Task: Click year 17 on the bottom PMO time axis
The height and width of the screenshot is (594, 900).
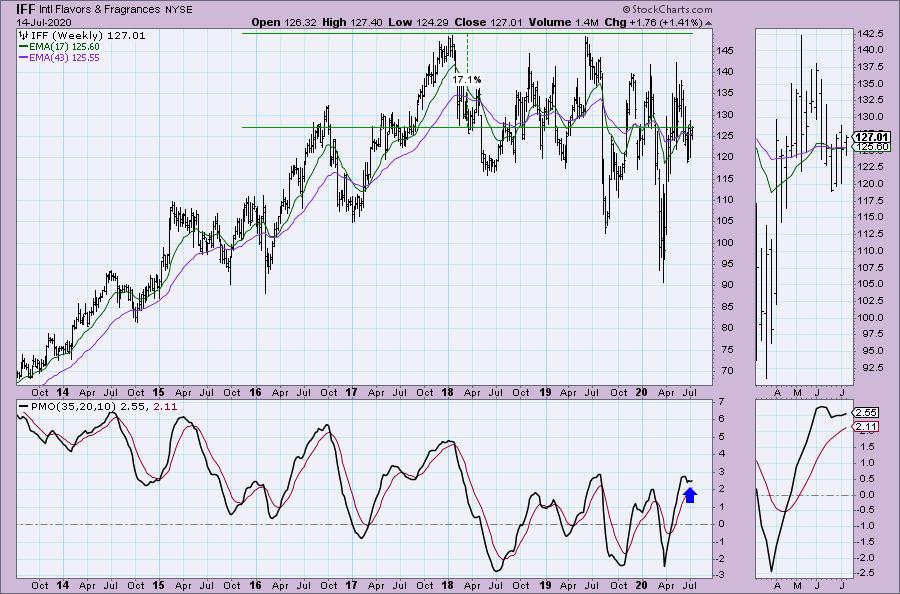Action: pos(351,585)
